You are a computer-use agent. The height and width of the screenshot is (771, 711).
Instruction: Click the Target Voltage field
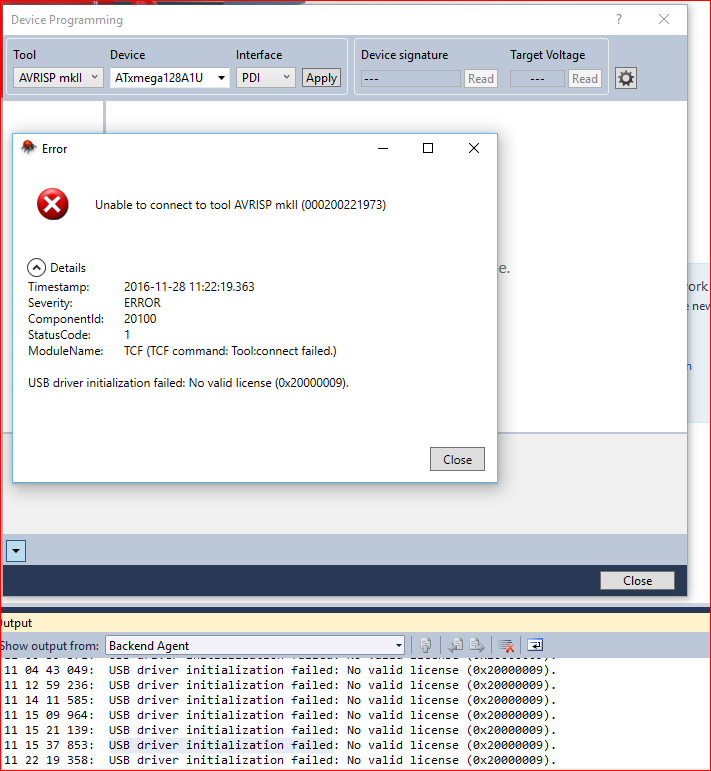pos(537,79)
